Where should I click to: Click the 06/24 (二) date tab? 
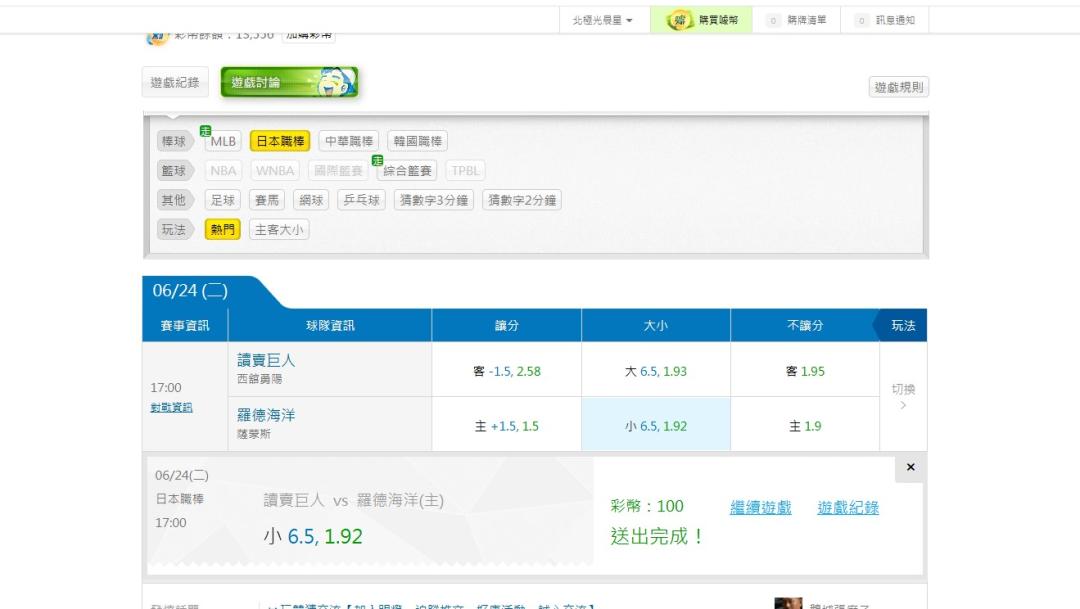191,291
